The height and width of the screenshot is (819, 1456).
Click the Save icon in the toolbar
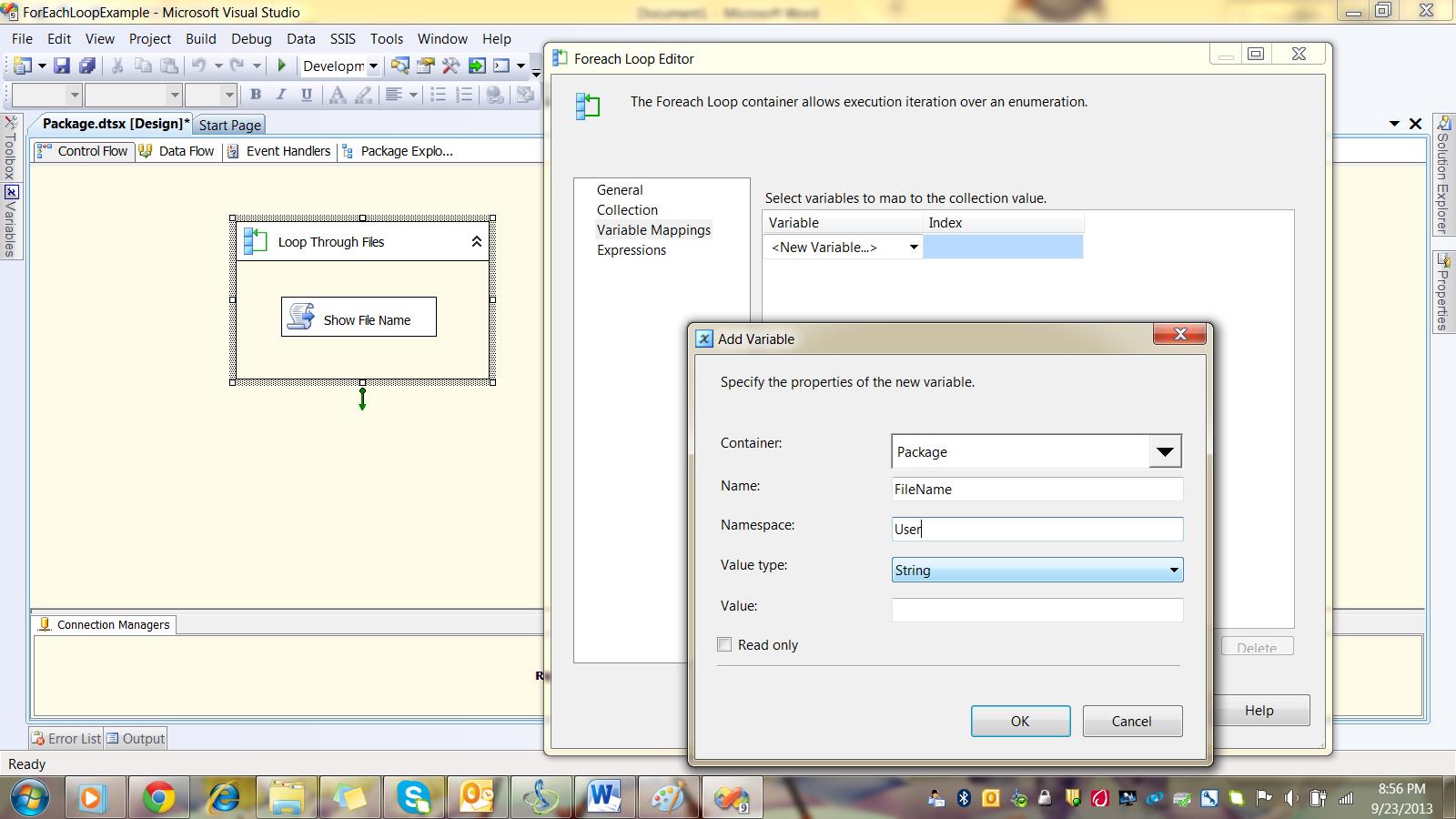[x=61, y=66]
